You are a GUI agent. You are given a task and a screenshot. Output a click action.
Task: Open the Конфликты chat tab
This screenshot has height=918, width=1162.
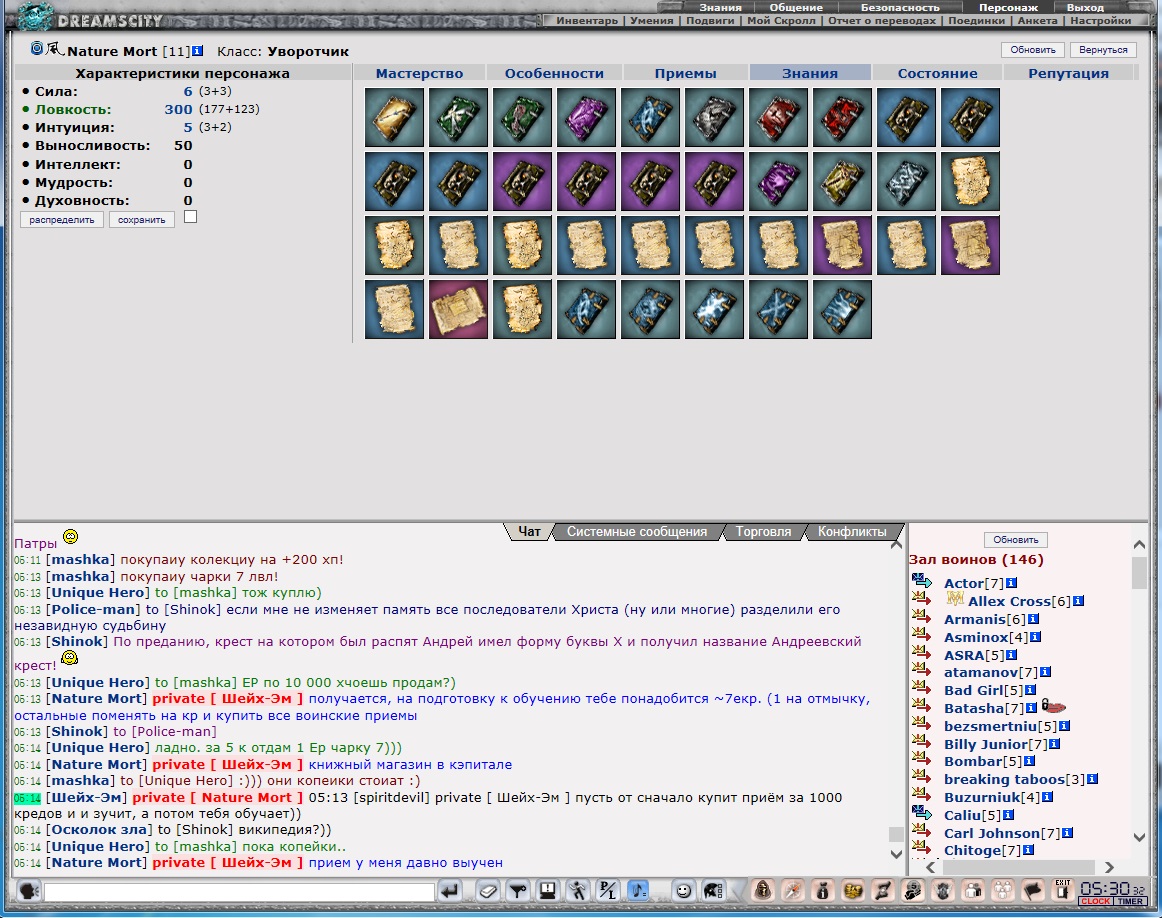pyautogui.click(x=852, y=531)
